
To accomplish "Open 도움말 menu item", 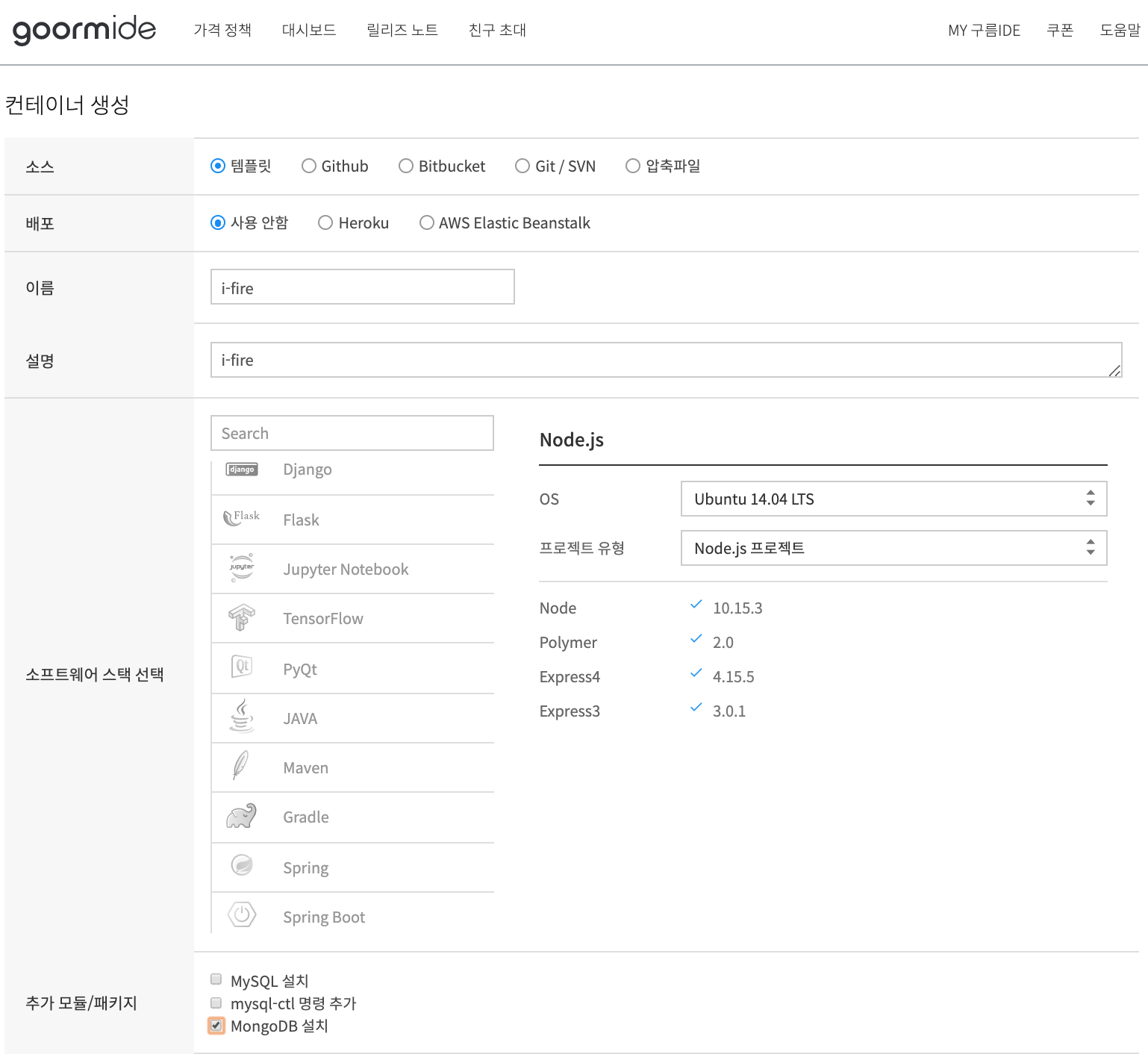I will (1120, 30).
